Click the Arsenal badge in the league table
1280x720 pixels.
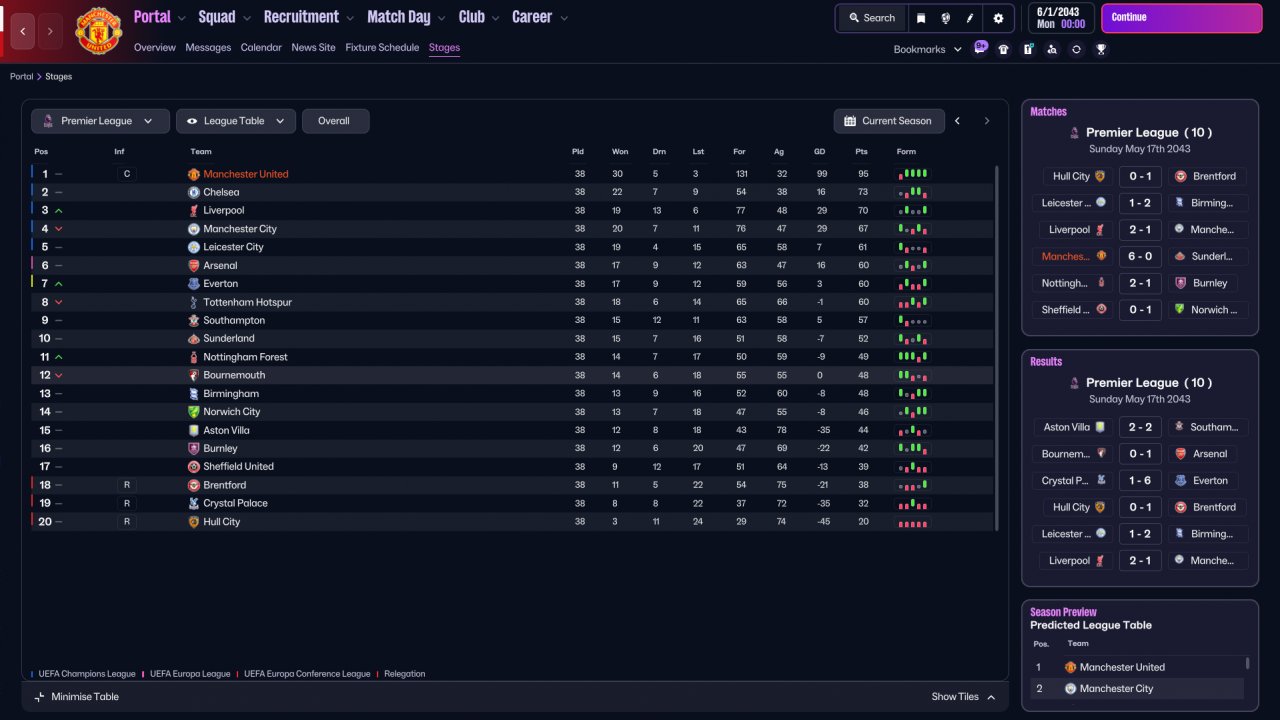[194, 265]
